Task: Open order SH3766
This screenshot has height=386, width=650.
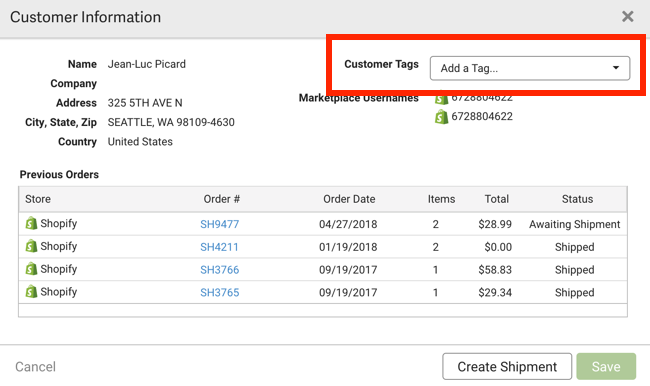Action: (x=220, y=270)
